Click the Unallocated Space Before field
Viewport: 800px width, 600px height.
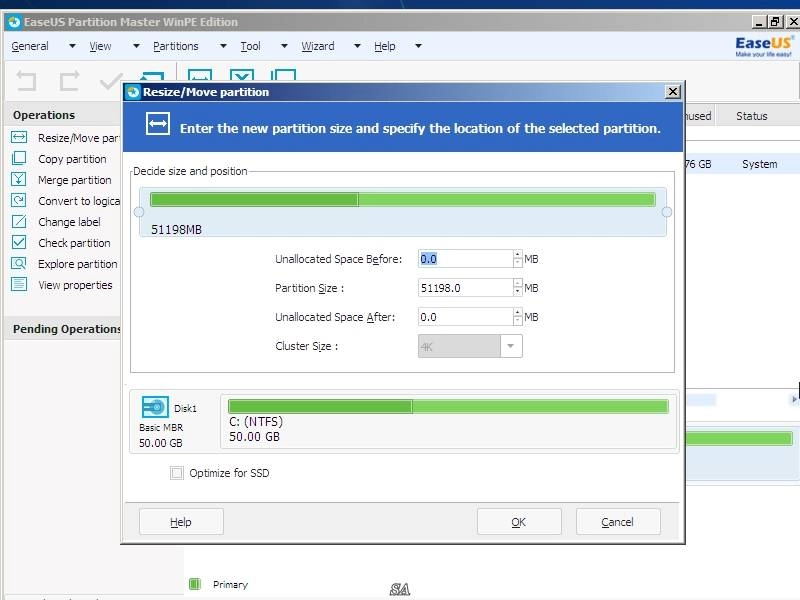465,259
